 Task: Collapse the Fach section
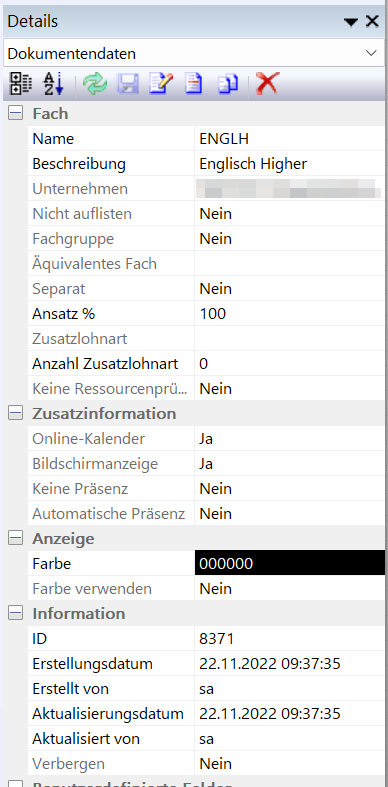[16, 114]
